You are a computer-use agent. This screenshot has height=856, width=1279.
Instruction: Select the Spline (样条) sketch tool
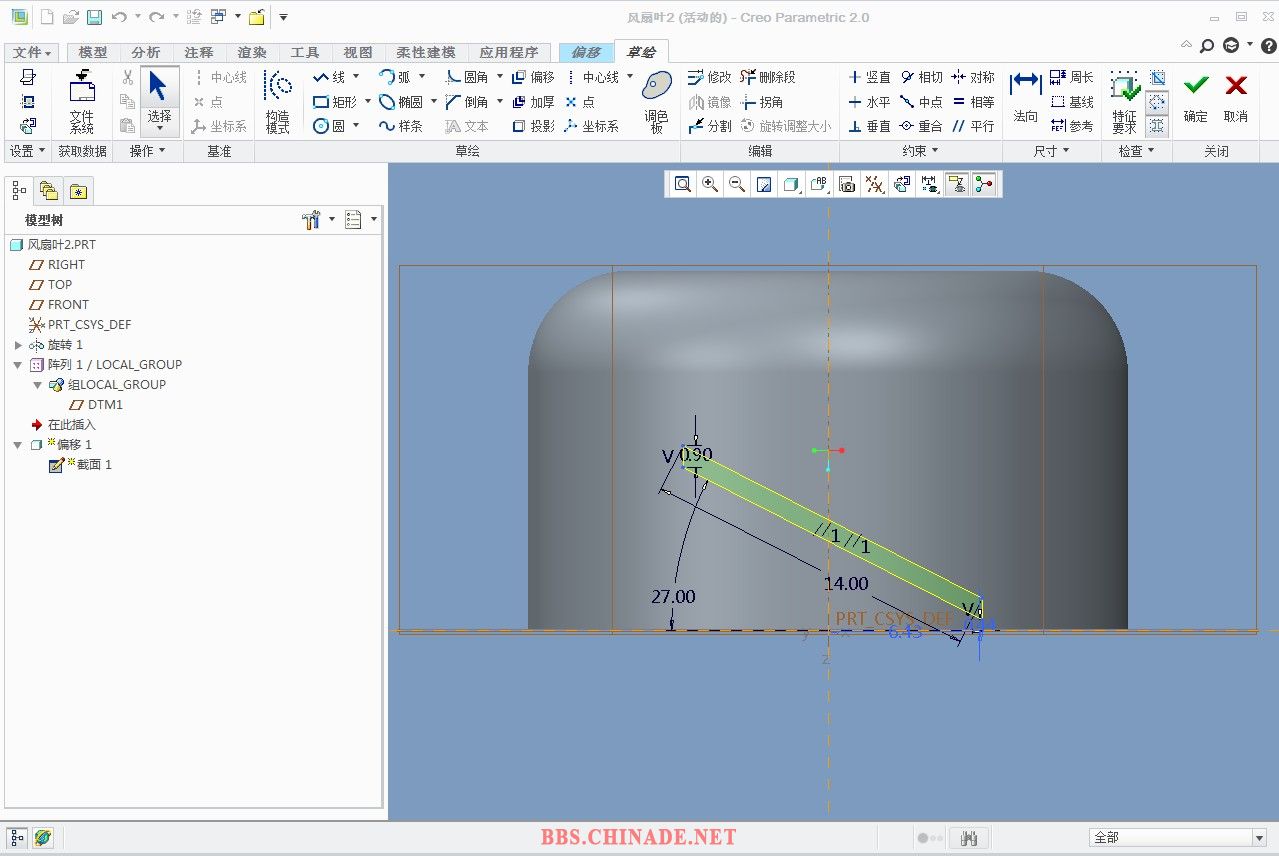(x=400, y=126)
